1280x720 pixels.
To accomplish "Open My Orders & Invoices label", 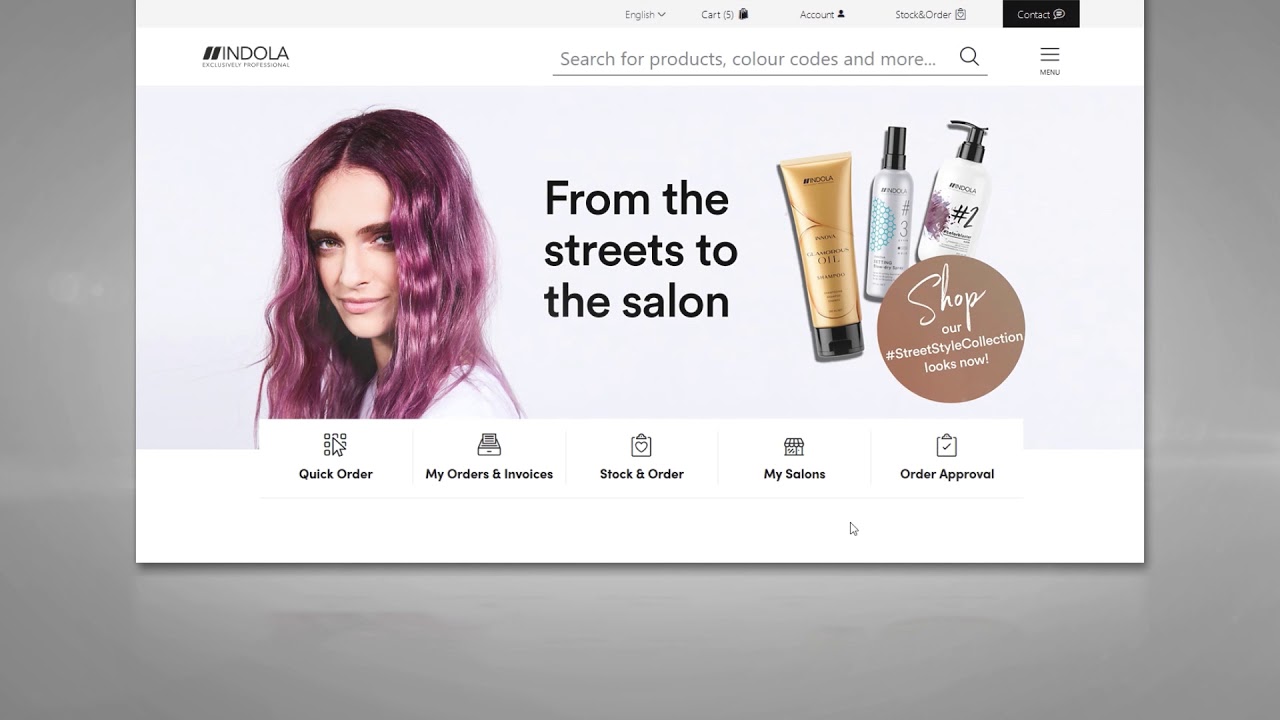I will (x=489, y=474).
